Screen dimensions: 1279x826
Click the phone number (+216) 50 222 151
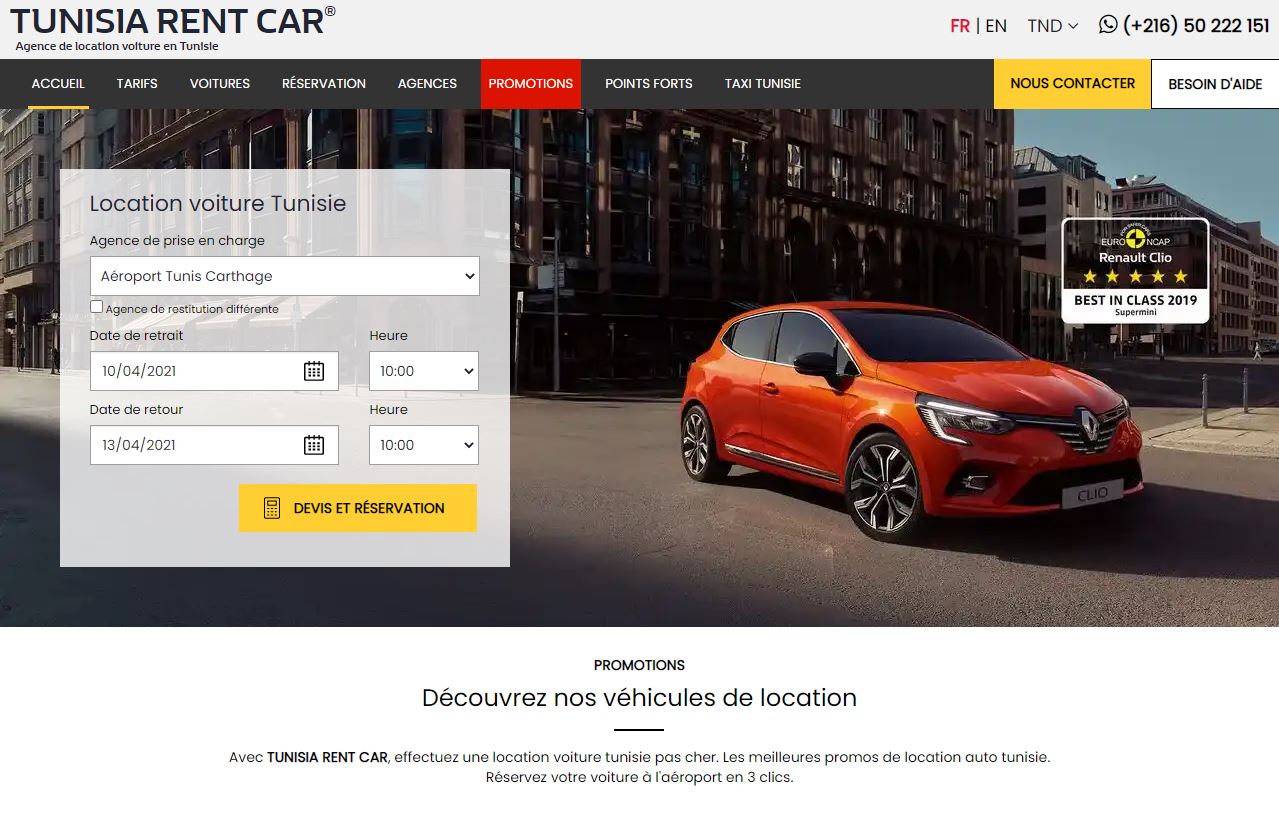point(1196,26)
